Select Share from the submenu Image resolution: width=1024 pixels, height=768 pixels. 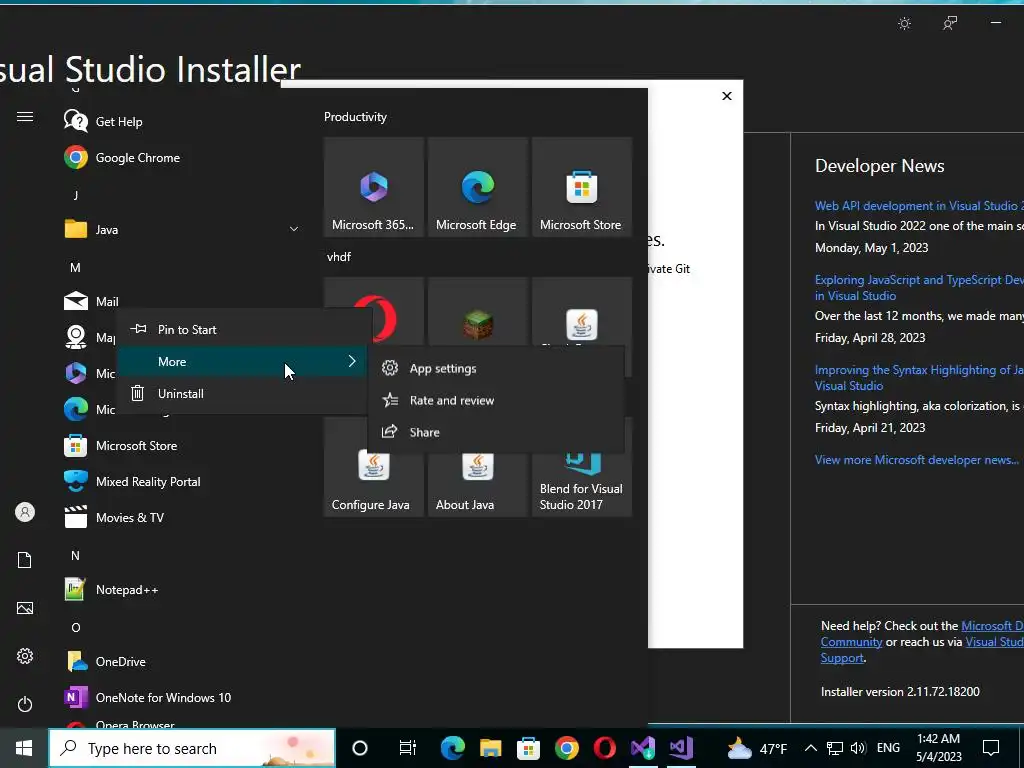(496, 432)
